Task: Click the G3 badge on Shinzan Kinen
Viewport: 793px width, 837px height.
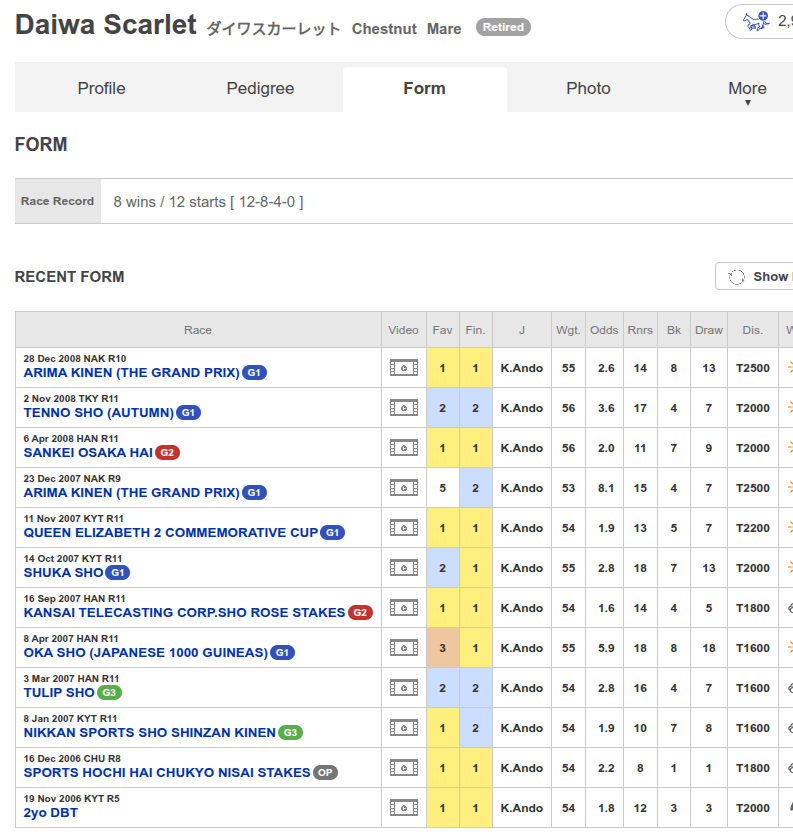Action: click(x=290, y=733)
